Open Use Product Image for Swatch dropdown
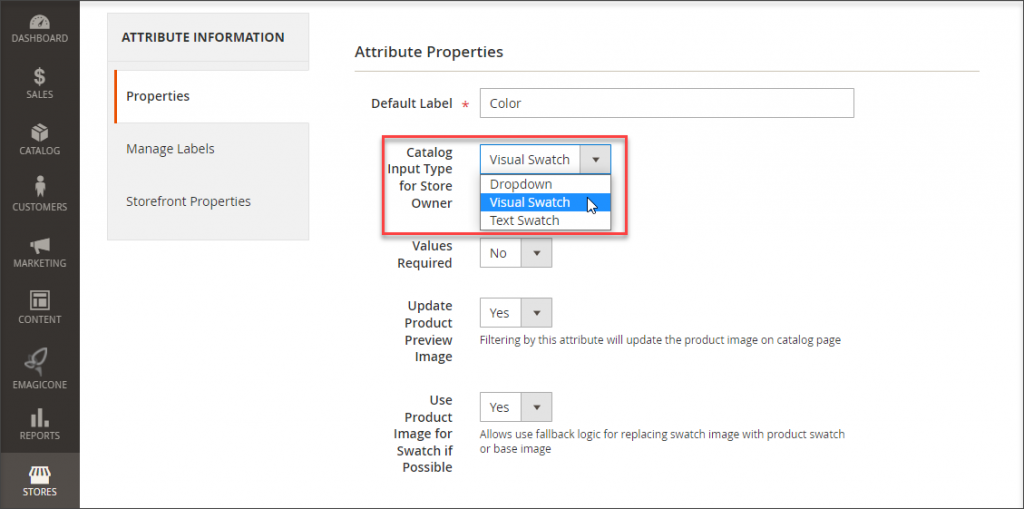The width and height of the screenshot is (1024, 509). pyautogui.click(x=515, y=407)
